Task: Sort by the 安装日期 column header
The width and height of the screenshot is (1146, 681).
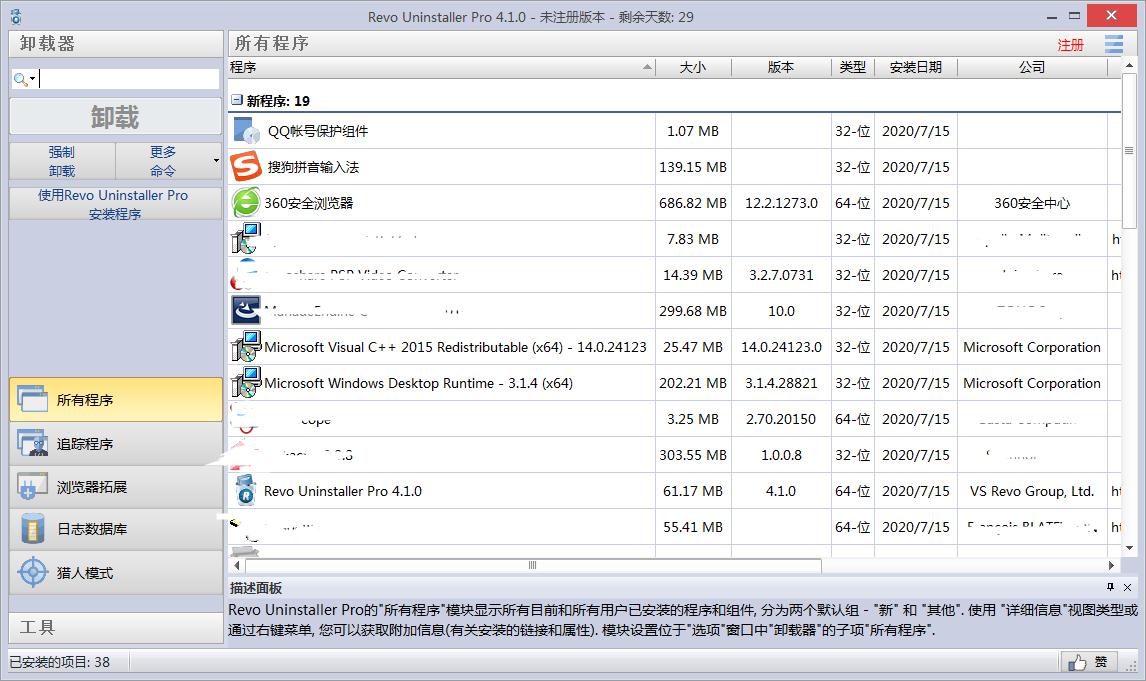Action: coord(916,67)
